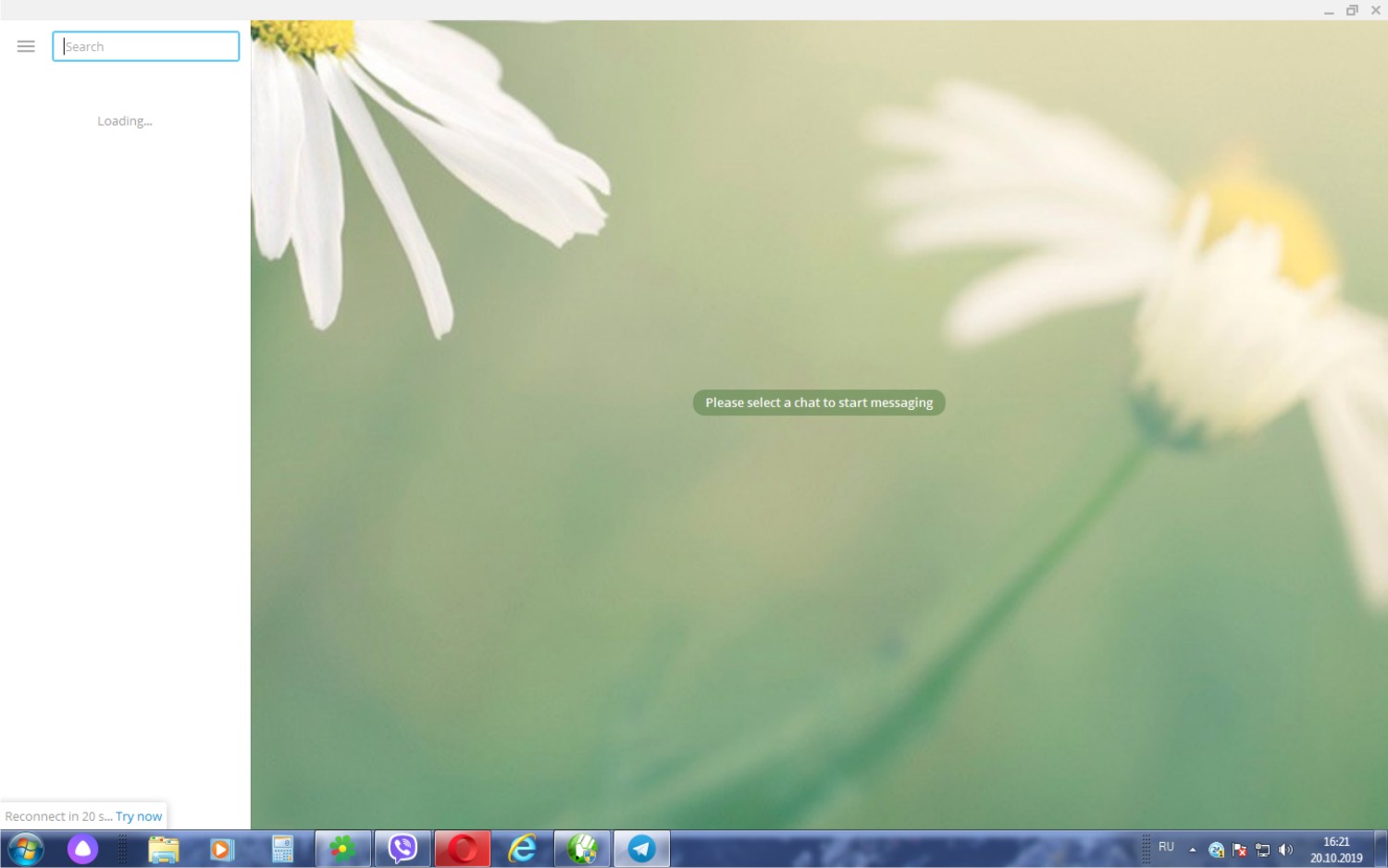Screen dimensions: 1388x868
Task: Click the "Try now" reconnect link
Action: pos(139,816)
